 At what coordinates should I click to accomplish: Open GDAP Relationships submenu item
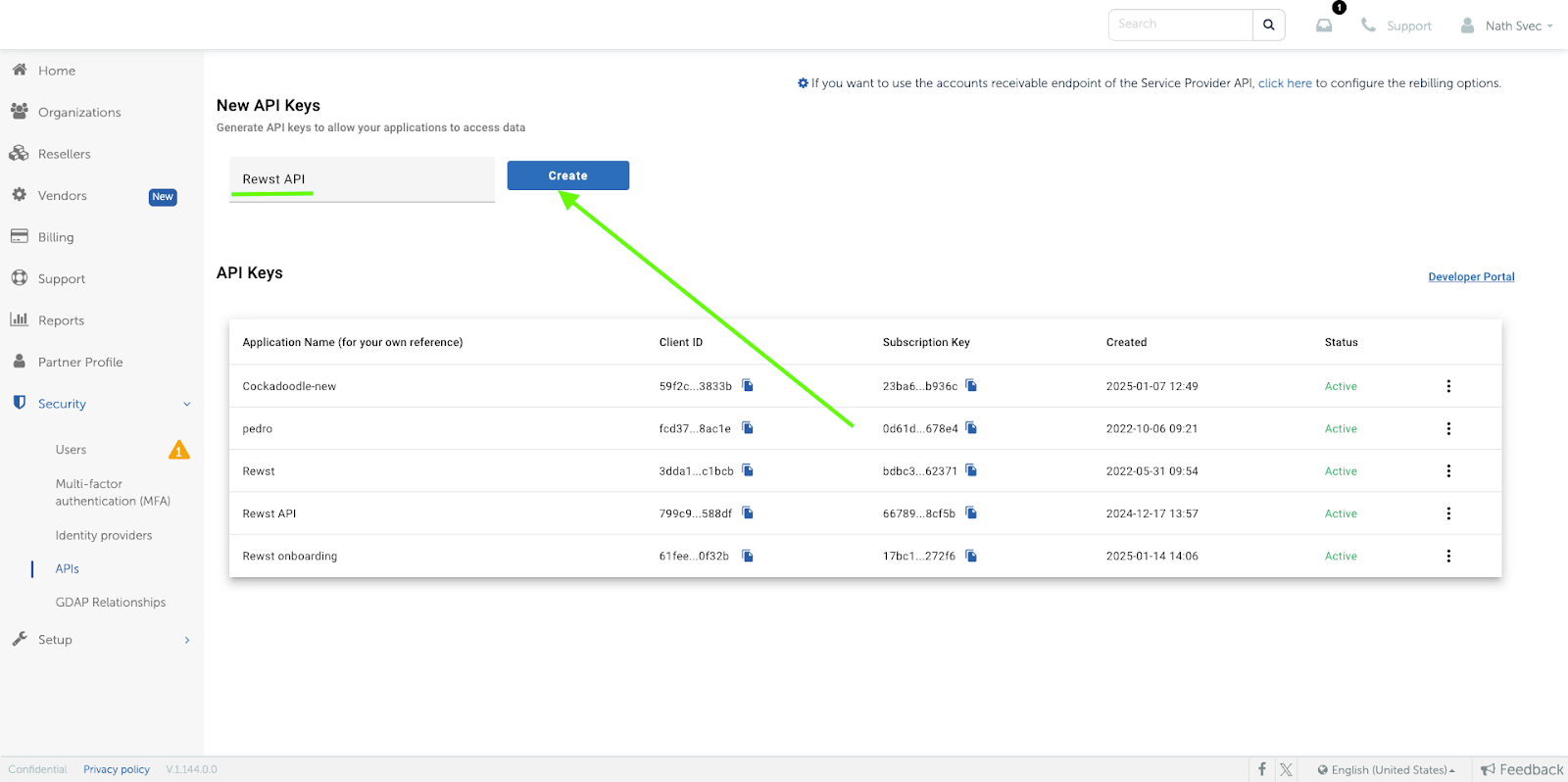[x=111, y=602]
